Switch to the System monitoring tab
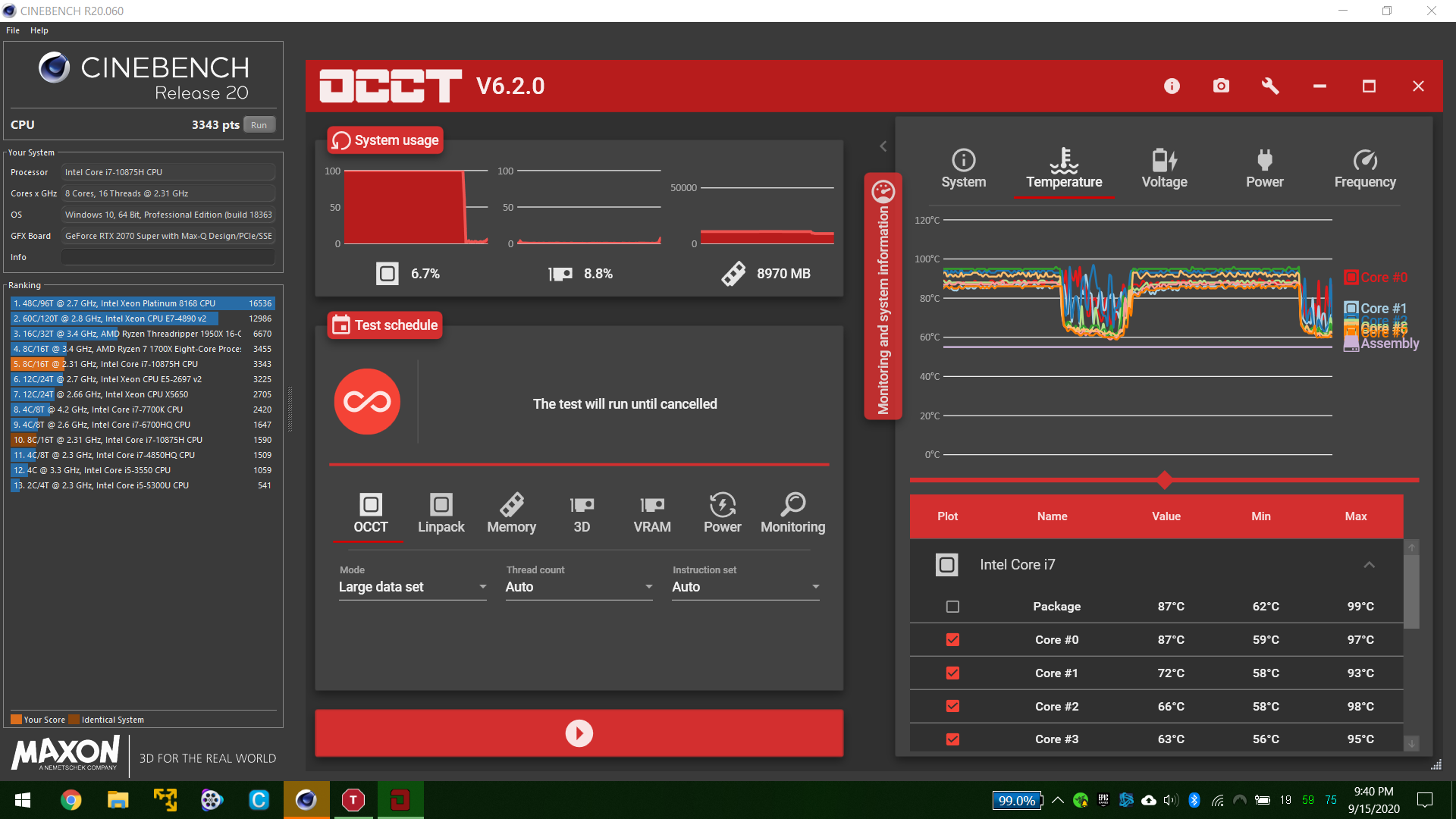The image size is (1456, 819). point(963,169)
